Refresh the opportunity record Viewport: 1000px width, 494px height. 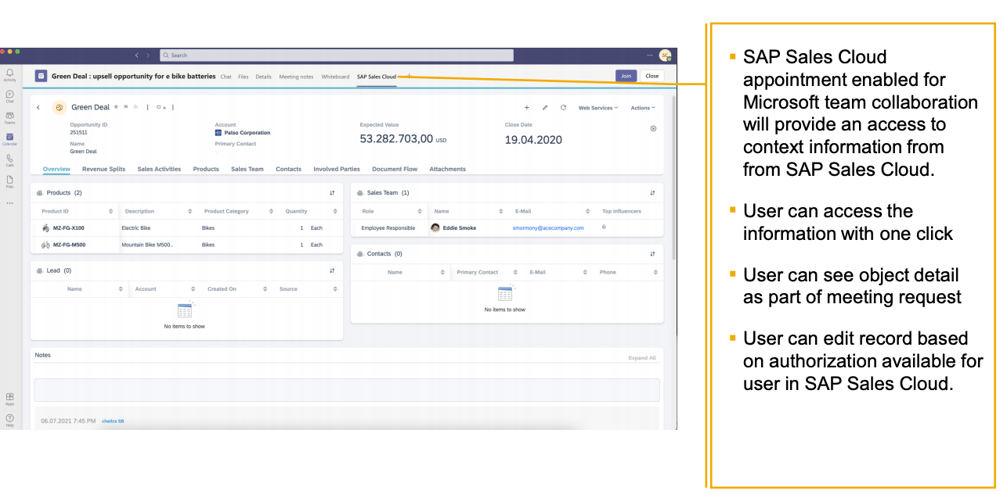(563, 108)
